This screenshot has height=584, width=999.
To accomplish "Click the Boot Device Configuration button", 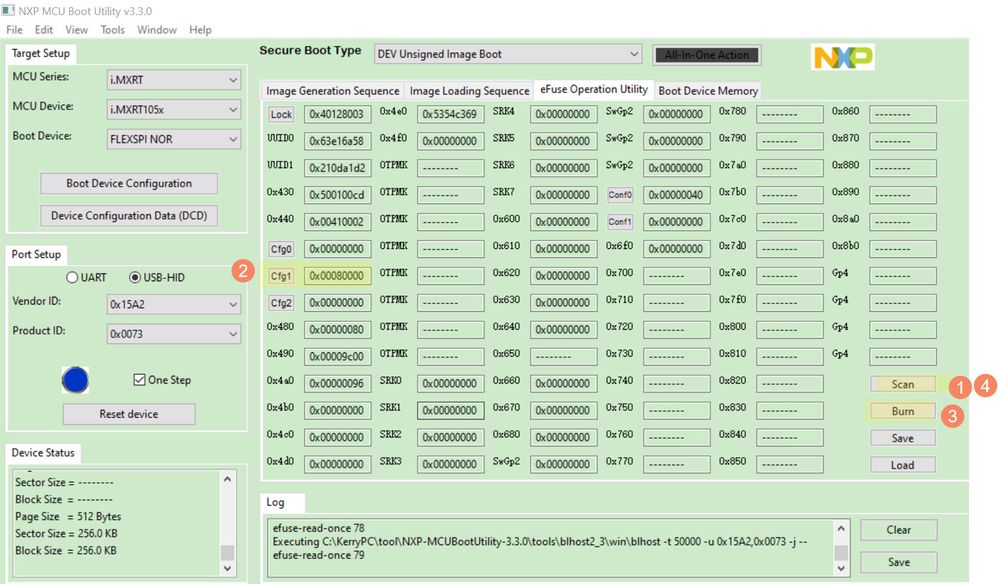I will click(129, 183).
